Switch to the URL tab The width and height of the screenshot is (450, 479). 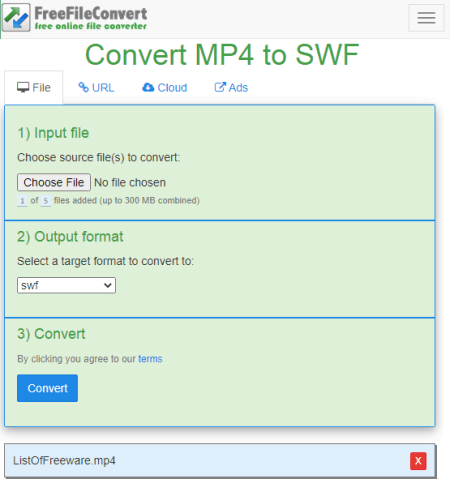coord(96,88)
